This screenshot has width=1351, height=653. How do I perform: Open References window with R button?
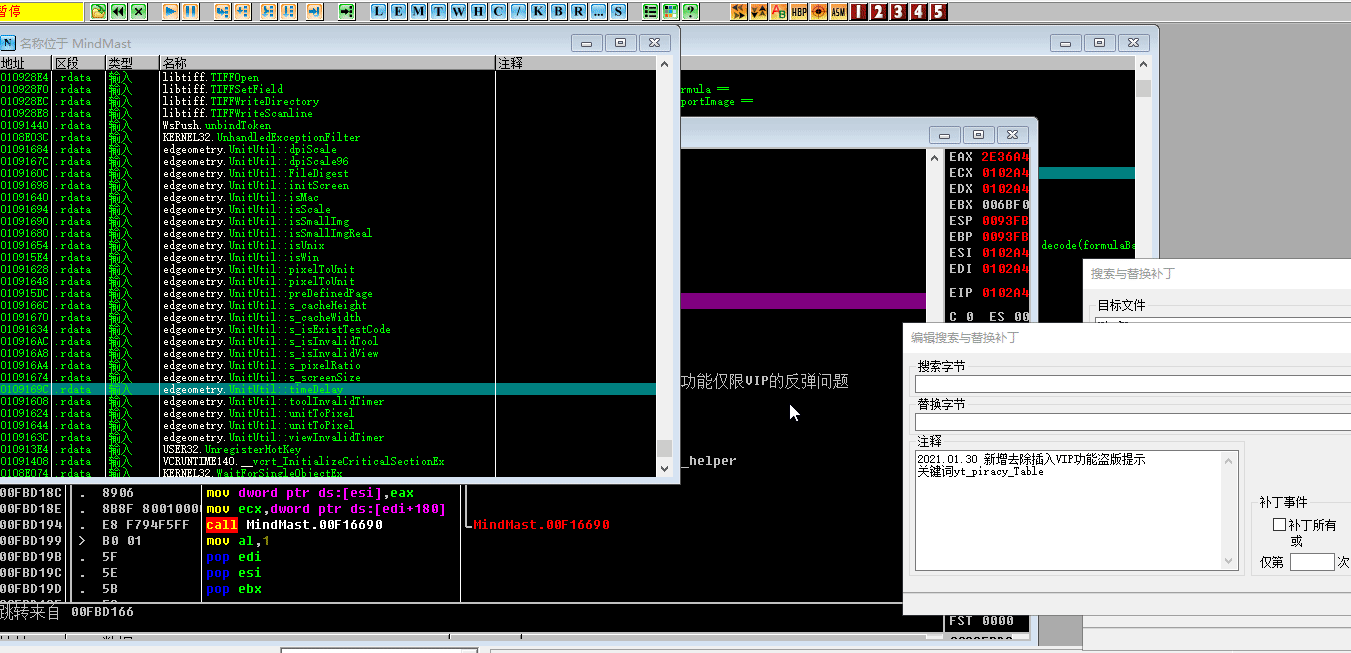(579, 12)
